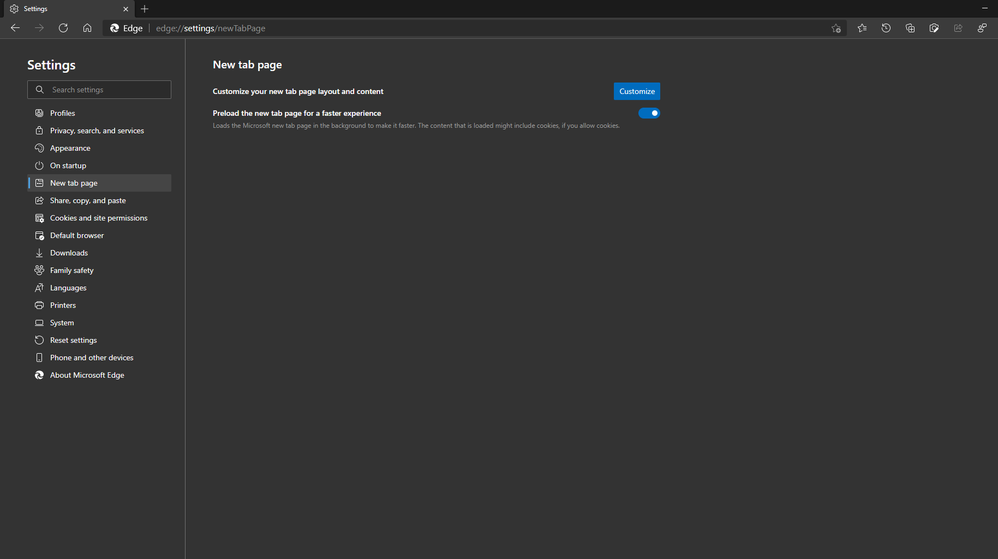Screen dimensions: 998x559
Task: Click the About Microsoft Edge logo icon
Action: click(39, 375)
